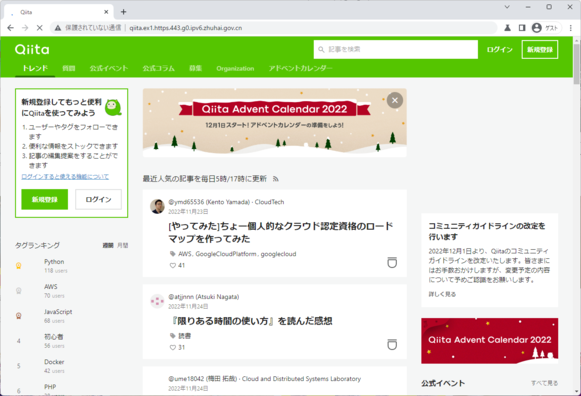Image resolution: width=581 pixels, height=396 pixels.
Task: Click the header 新規登録 button
Action: pos(540,50)
